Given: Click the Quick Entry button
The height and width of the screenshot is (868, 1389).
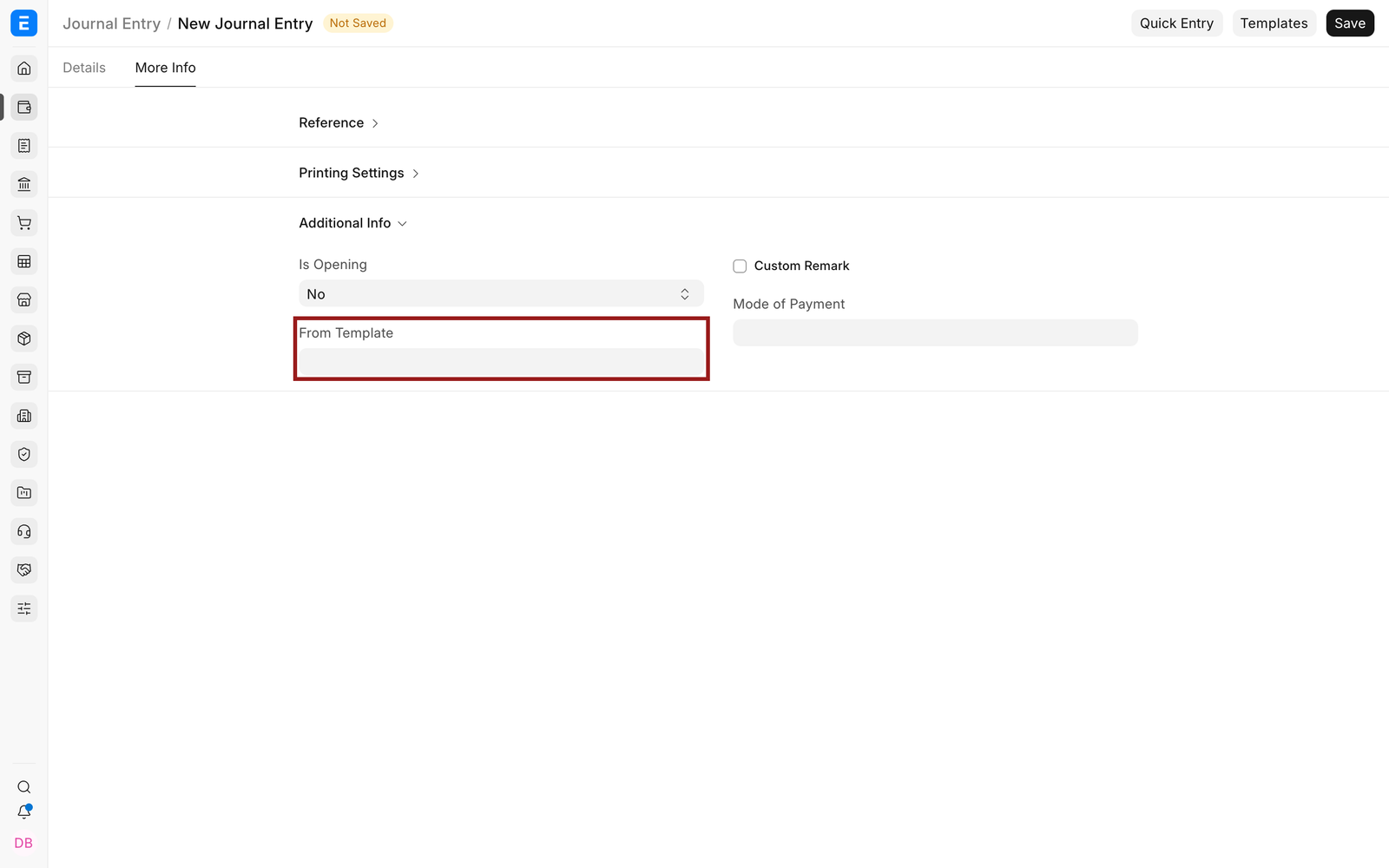Looking at the screenshot, I should pos(1176,23).
